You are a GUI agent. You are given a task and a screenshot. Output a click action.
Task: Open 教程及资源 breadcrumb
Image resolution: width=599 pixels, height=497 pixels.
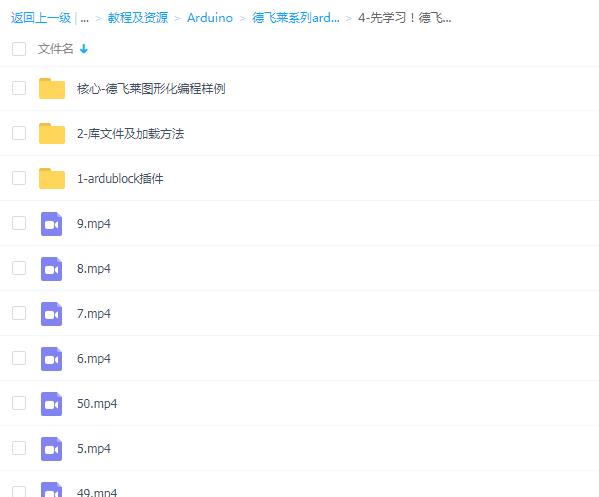coord(138,18)
